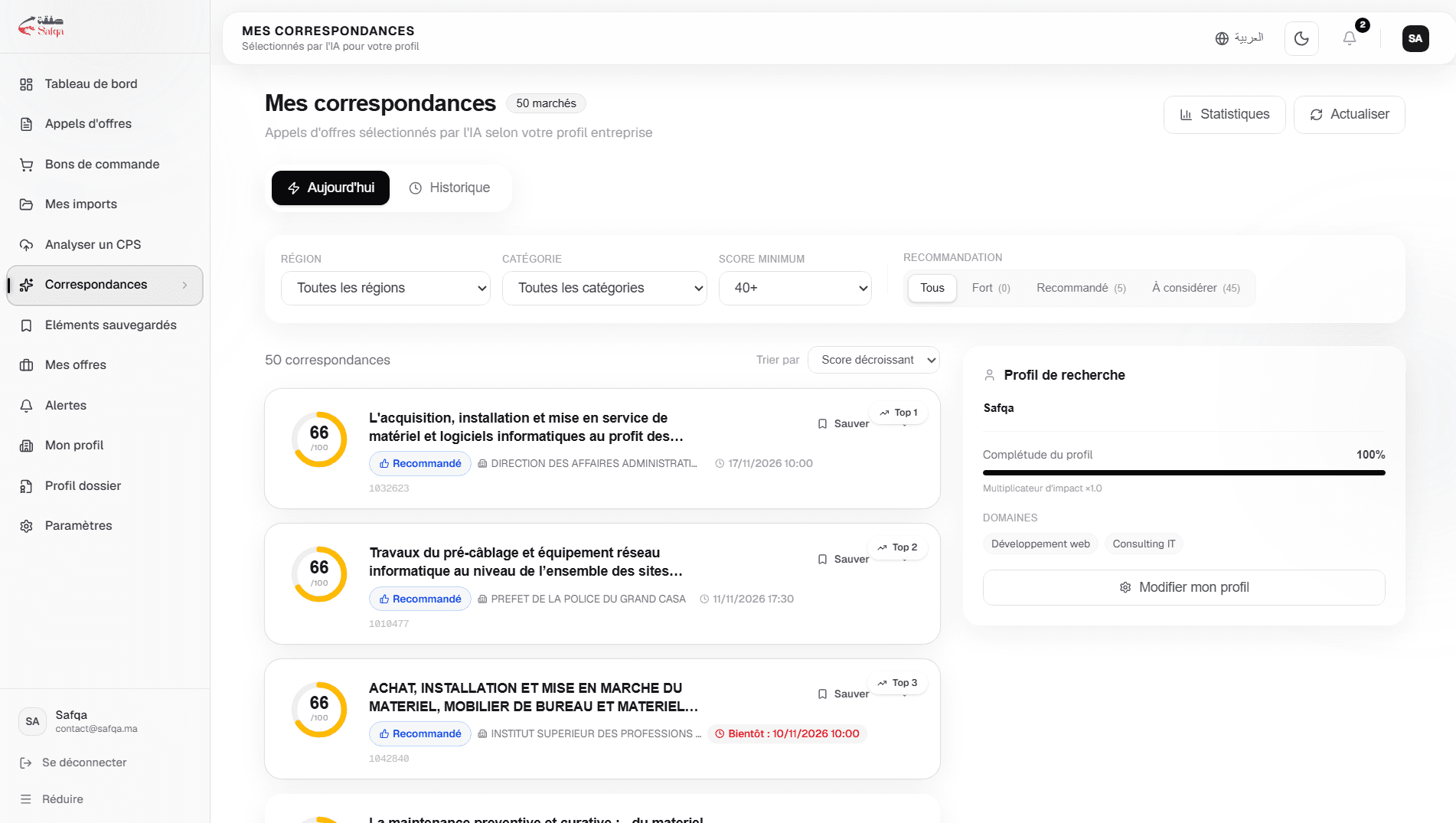Screen dimensions: 1456x823
Task: Select the Aujourd'hui tab
Action: [x=331, y=188]
